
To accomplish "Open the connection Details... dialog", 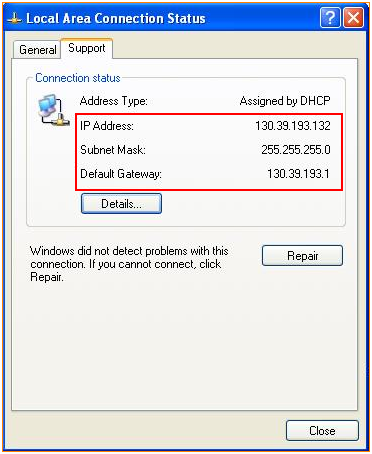I will (121, 204).
